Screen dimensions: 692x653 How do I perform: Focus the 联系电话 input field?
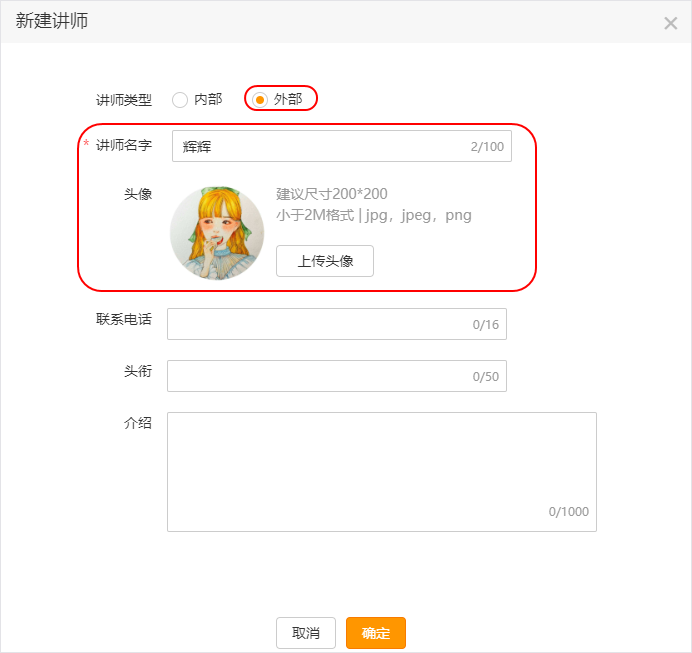coord(337,324)
